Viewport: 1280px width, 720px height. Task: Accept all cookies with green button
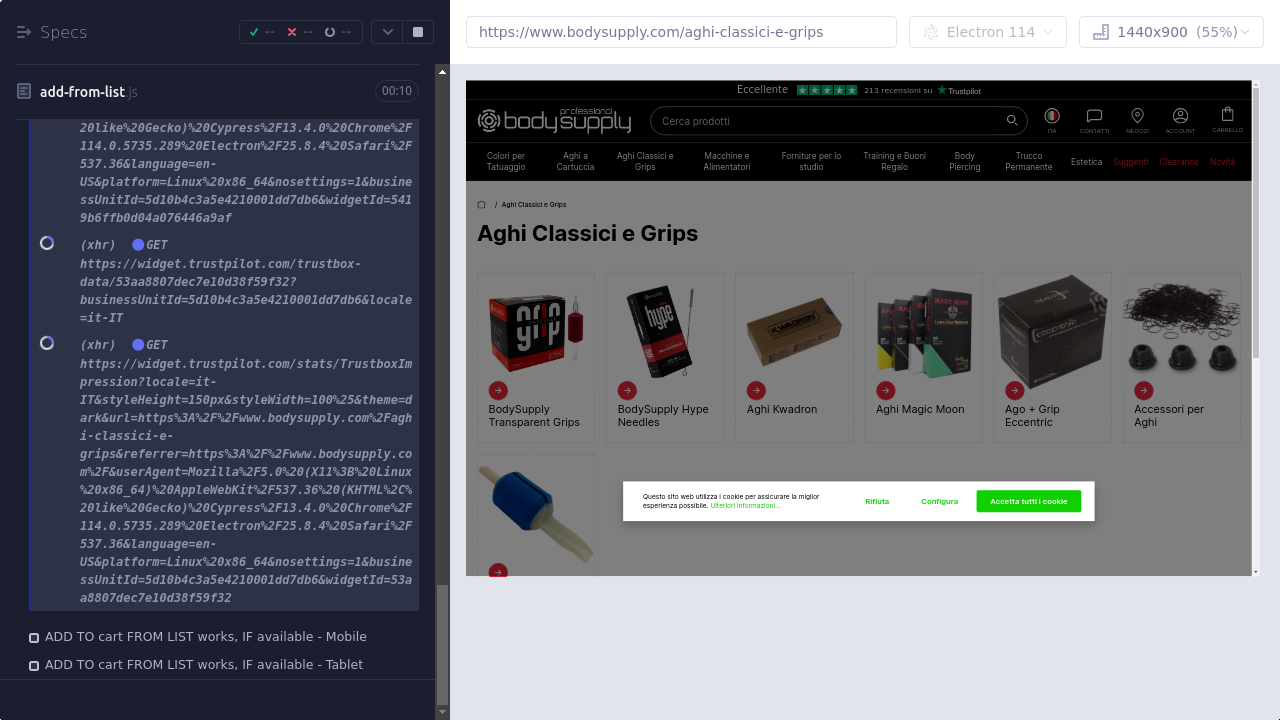pos(1028,501)
